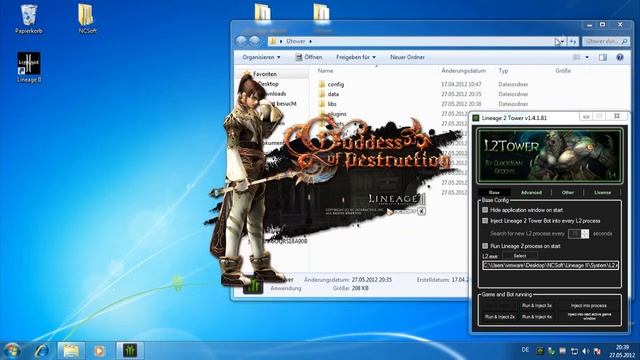Image resolution: width=640 pixels, height=360 pixels.
Task: Enable Run Lineage 2 process on start
Action: 485,246
